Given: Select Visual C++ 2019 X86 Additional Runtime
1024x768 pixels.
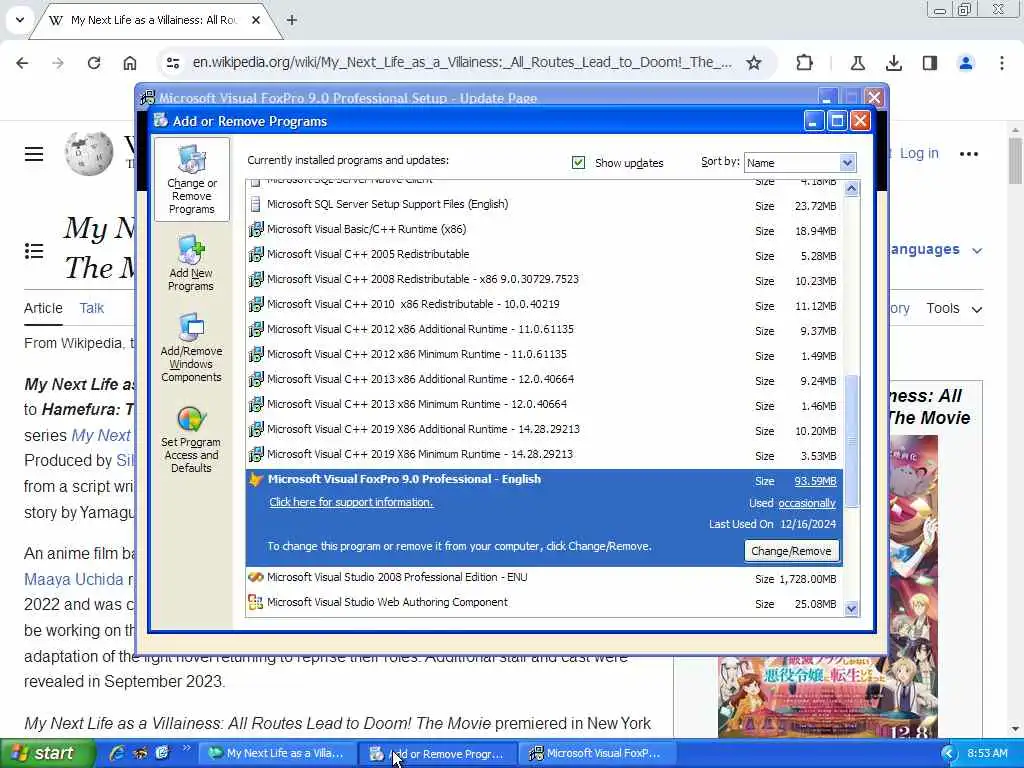Looking at the screenshot, I should pyautogui.click(x=545, y=430).
